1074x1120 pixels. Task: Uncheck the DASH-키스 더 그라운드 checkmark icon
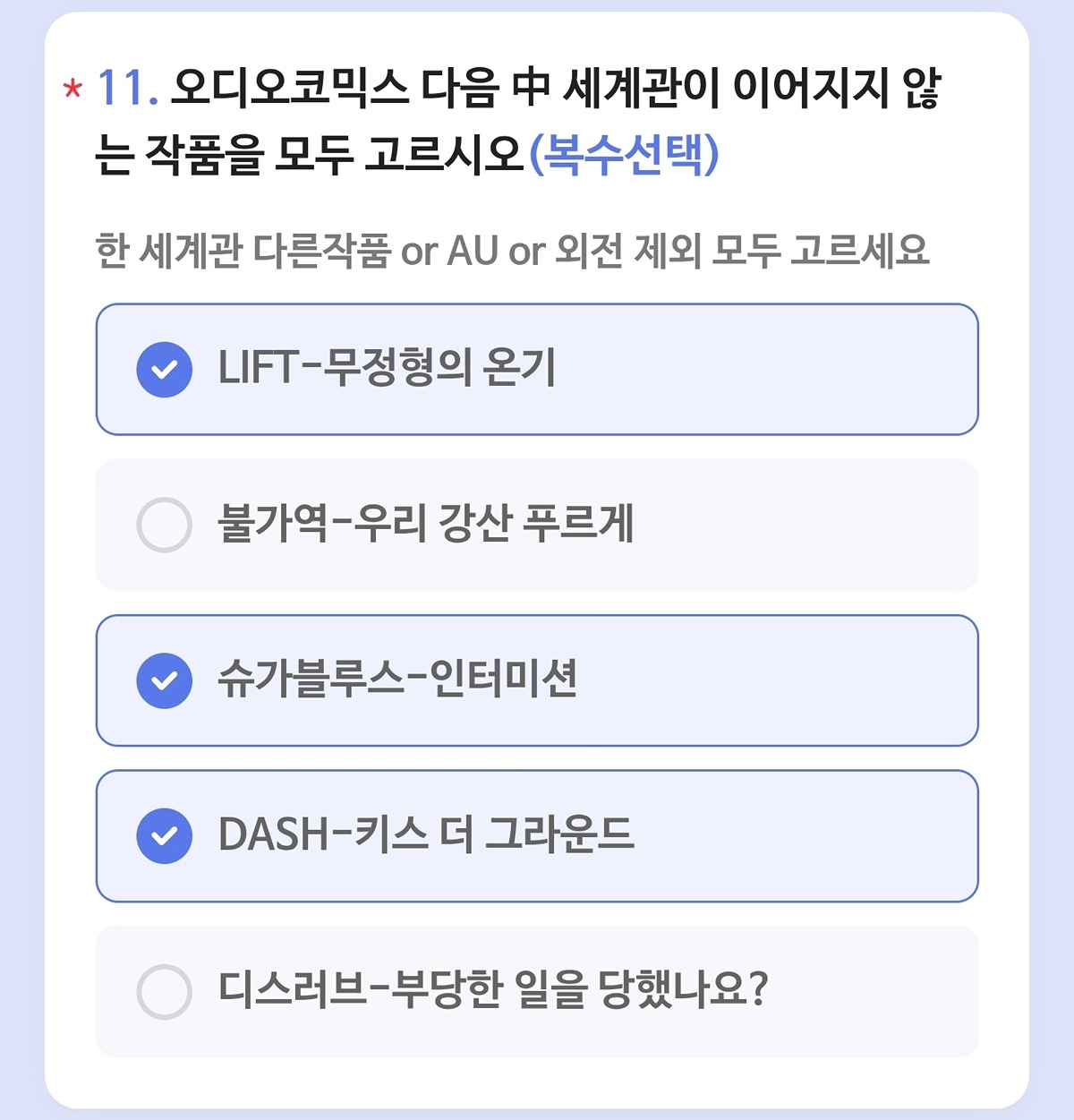click(x=164, y=835)
